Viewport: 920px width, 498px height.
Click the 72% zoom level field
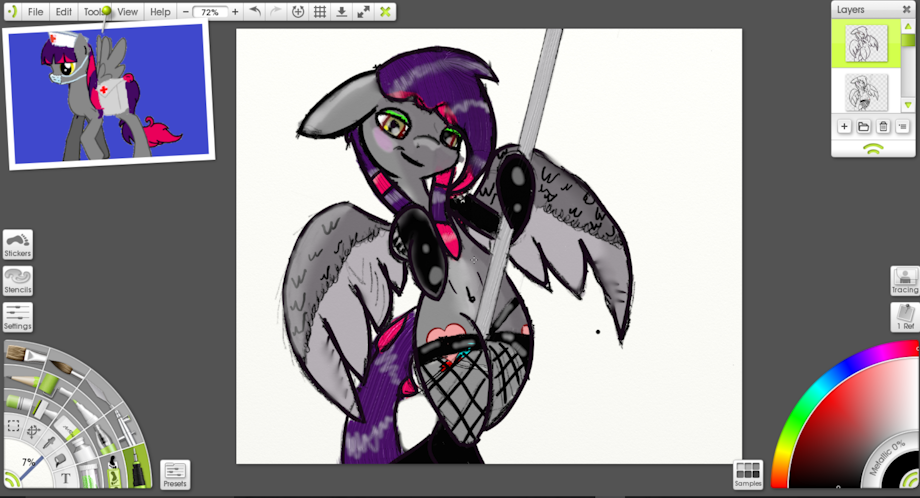tap(210, 12)
